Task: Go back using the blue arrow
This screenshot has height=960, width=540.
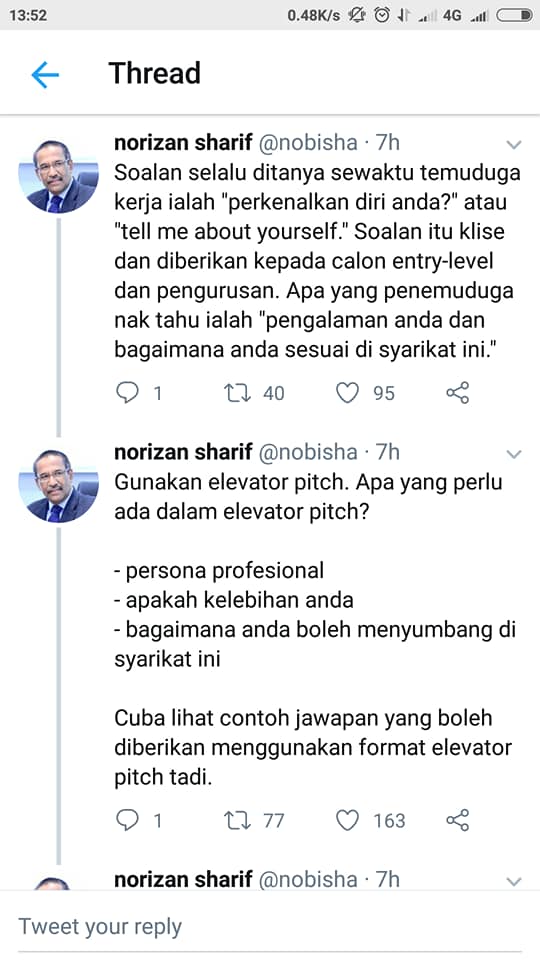Action: pyautogui.click(x=45, y=75)
